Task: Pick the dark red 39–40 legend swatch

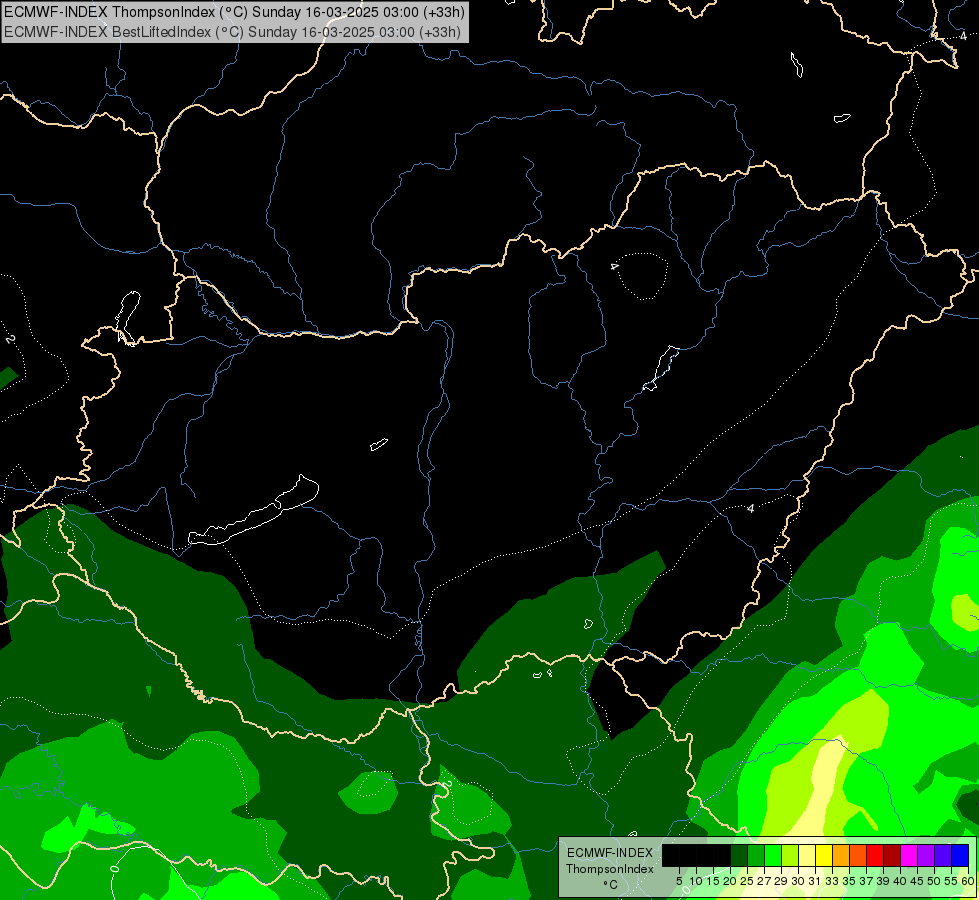Action: tap(892, 855)
